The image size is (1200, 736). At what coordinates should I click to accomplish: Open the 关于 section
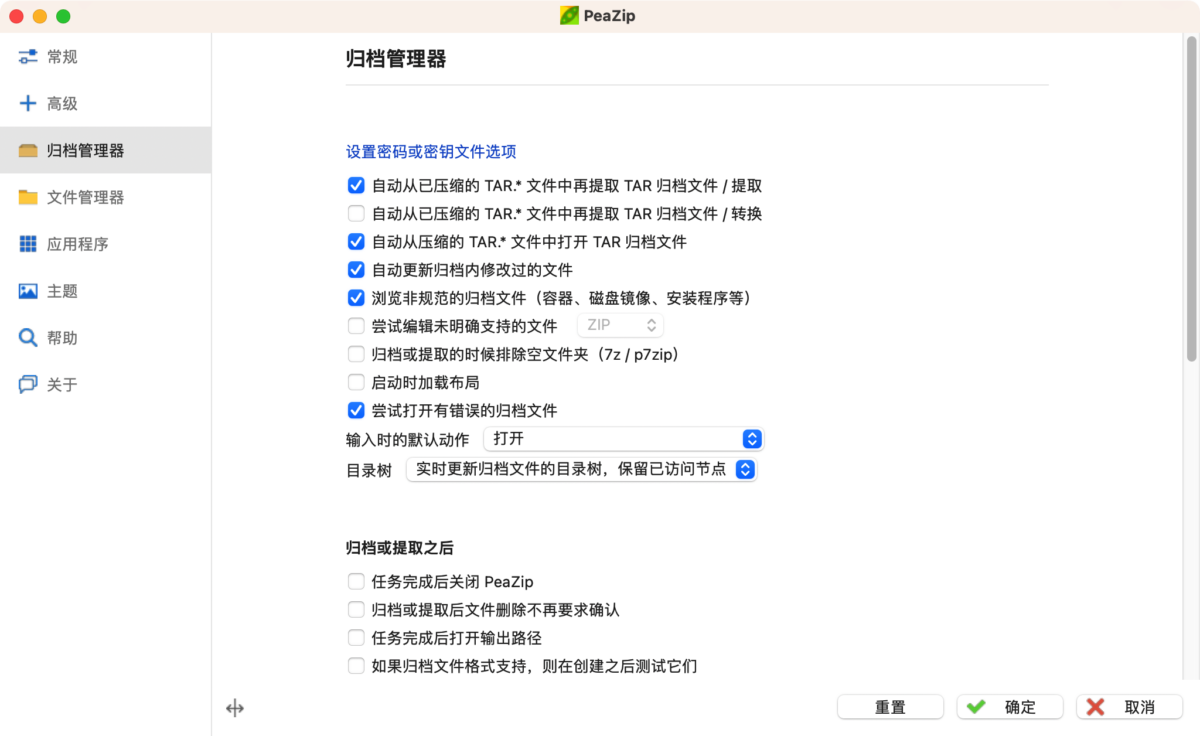coord(105,385)
